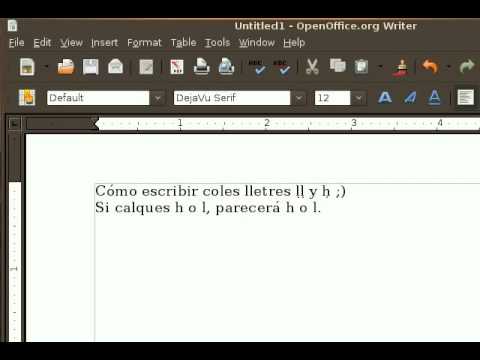Screen dimensions: 480x360
Task: Expand the paragraph style dropdown arrow
Action: [x=158, y=98]
